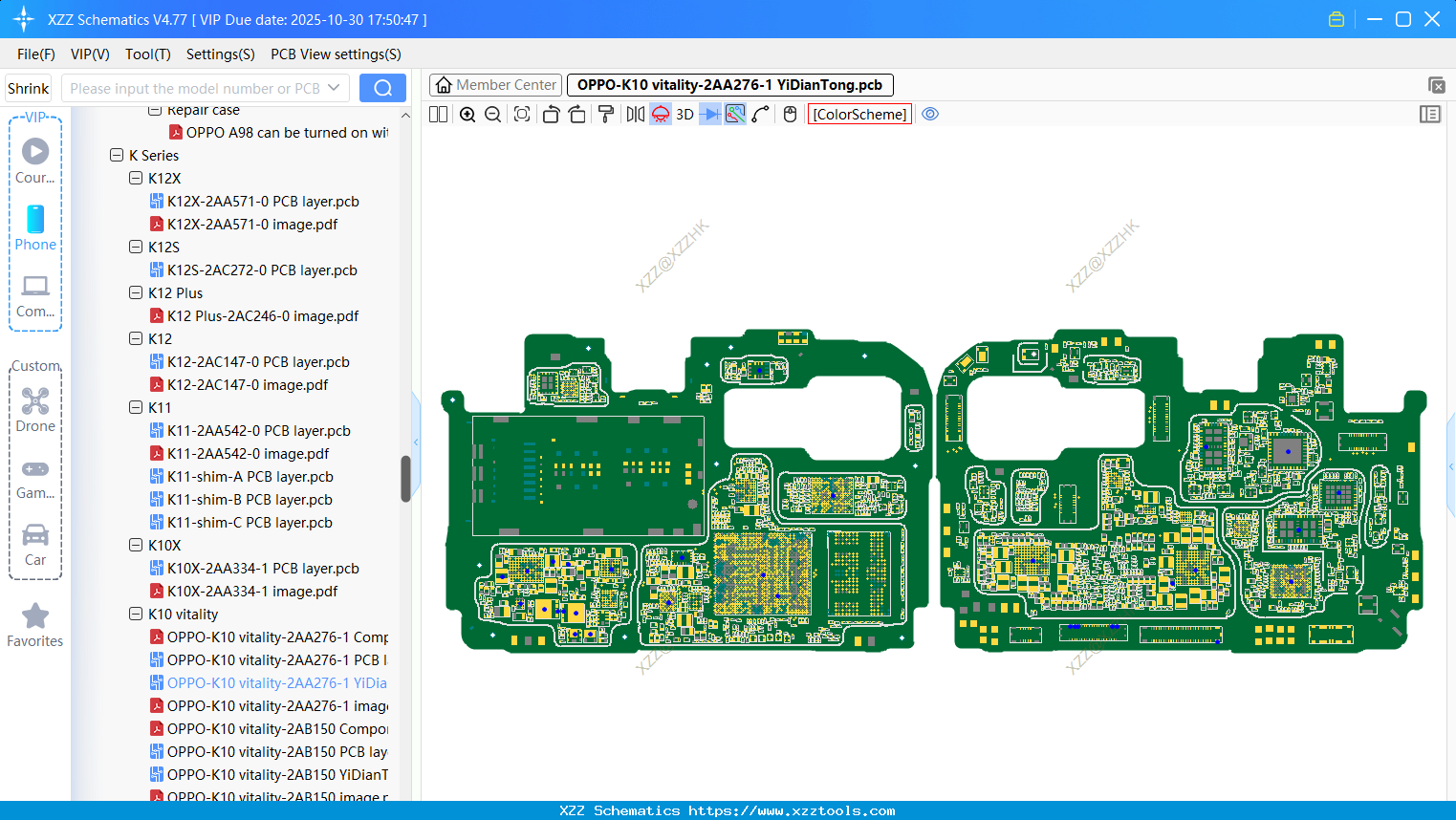Toggle the eye visibility icon
Viewport: 1456px width, 820px height.
click(930, 115)
